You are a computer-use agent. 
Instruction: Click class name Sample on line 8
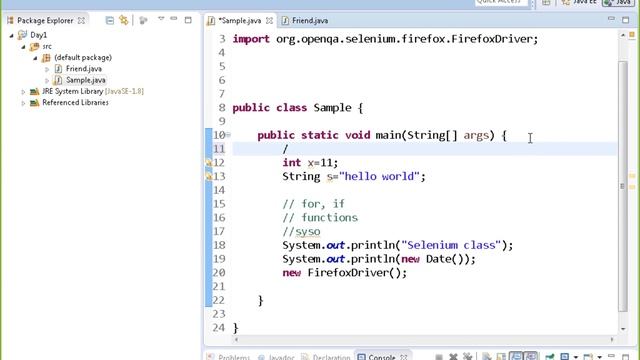[332, 108]
